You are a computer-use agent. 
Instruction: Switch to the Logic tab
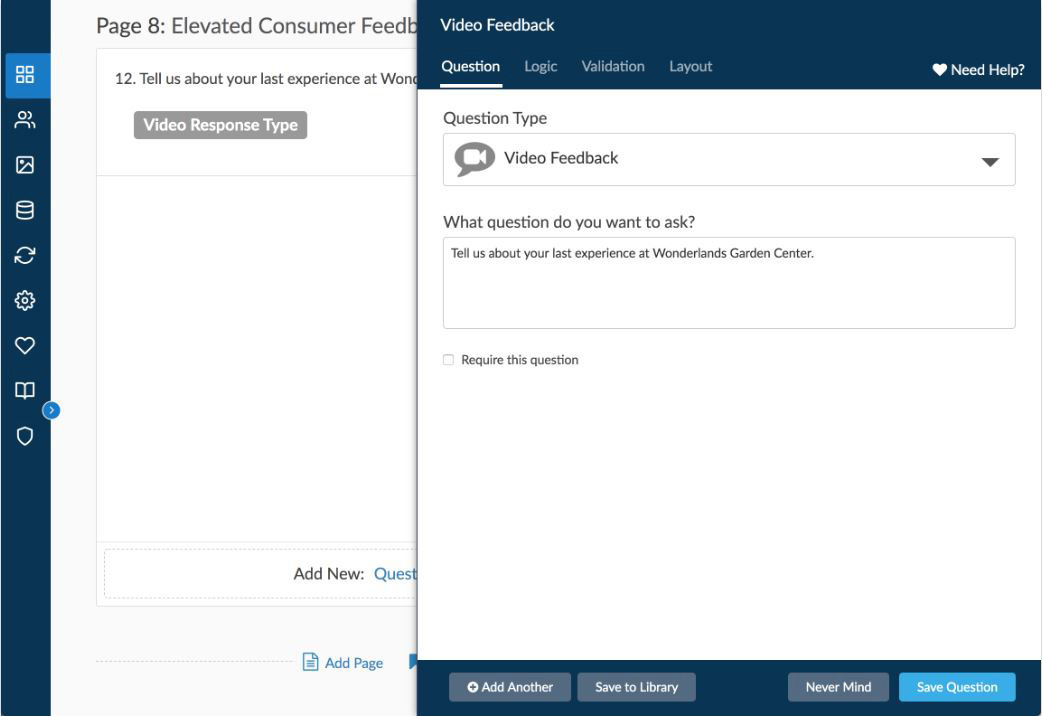click(541, 67)
